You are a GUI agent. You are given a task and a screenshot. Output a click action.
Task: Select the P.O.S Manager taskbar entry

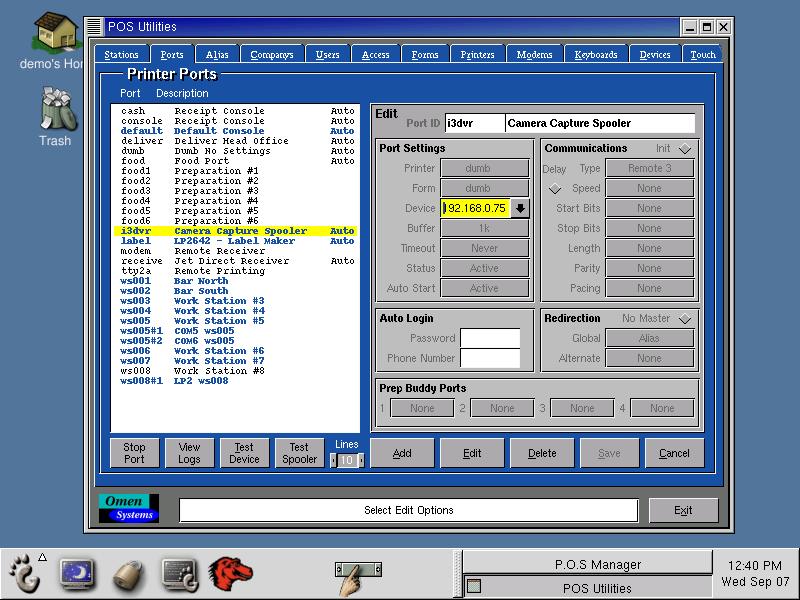(587, 564)
